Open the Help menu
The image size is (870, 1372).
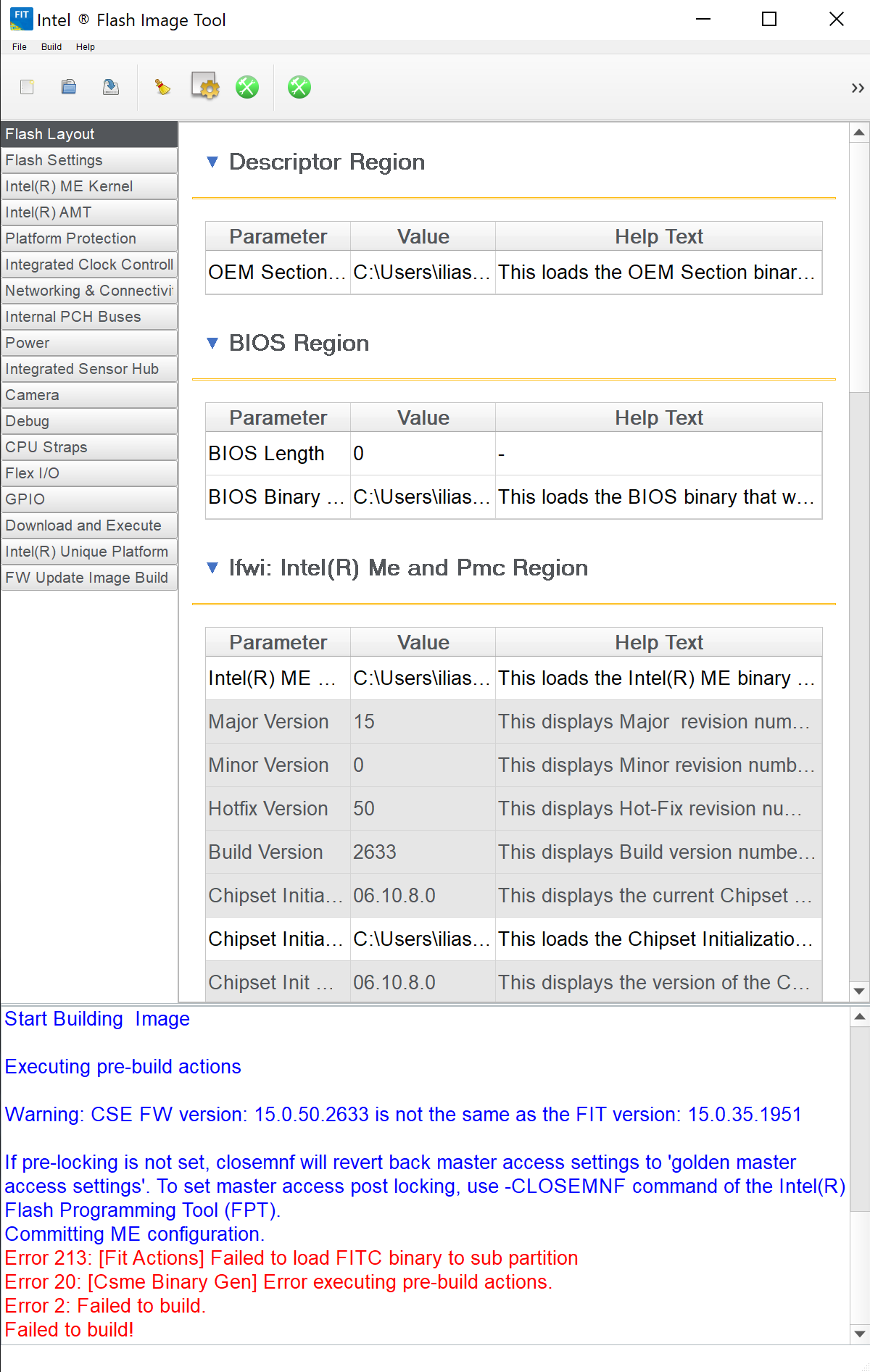tap(86, 47)
